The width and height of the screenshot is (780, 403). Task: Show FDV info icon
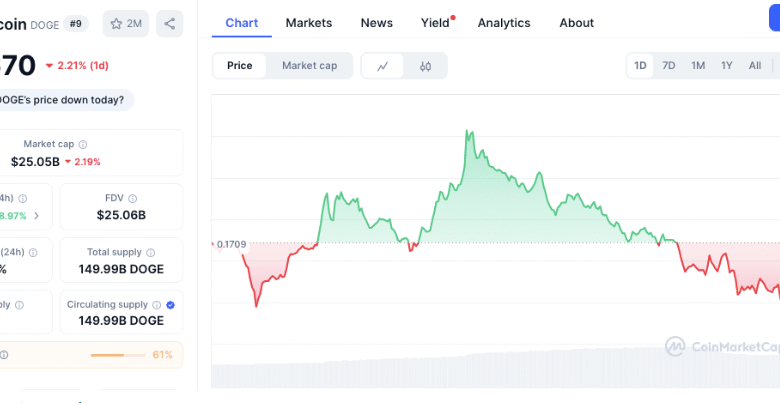[132, 199]
